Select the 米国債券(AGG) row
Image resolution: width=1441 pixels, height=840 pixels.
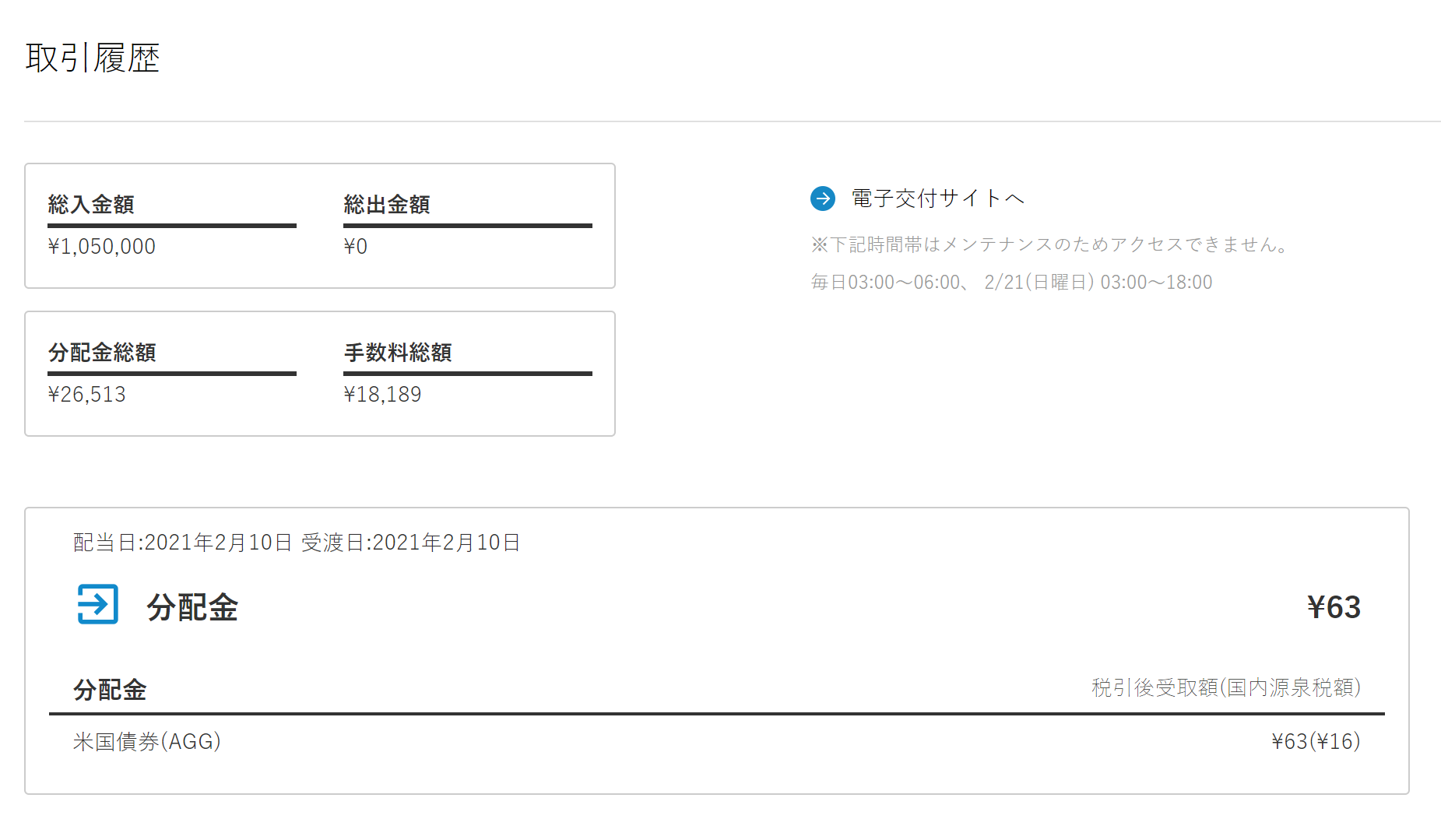[147, 741]
